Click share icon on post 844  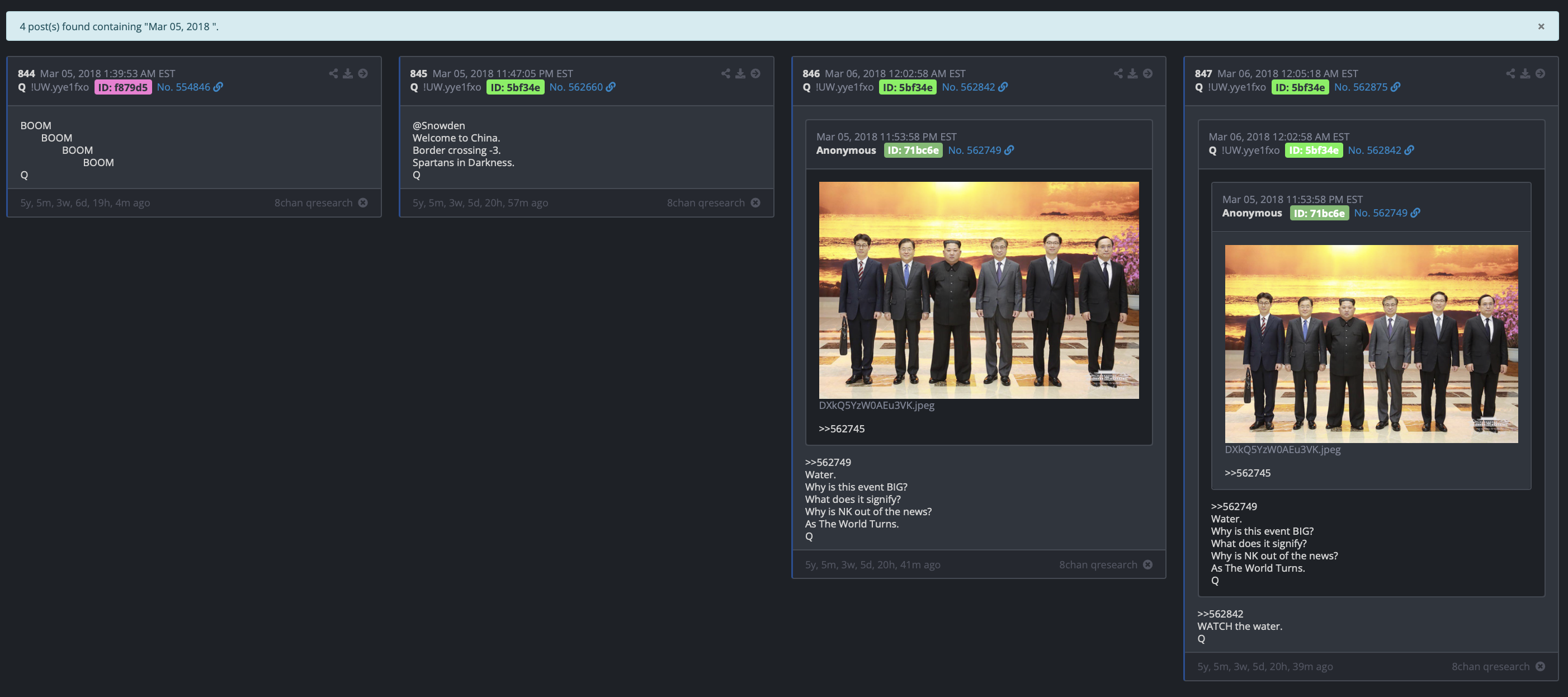tap(333, 73)
